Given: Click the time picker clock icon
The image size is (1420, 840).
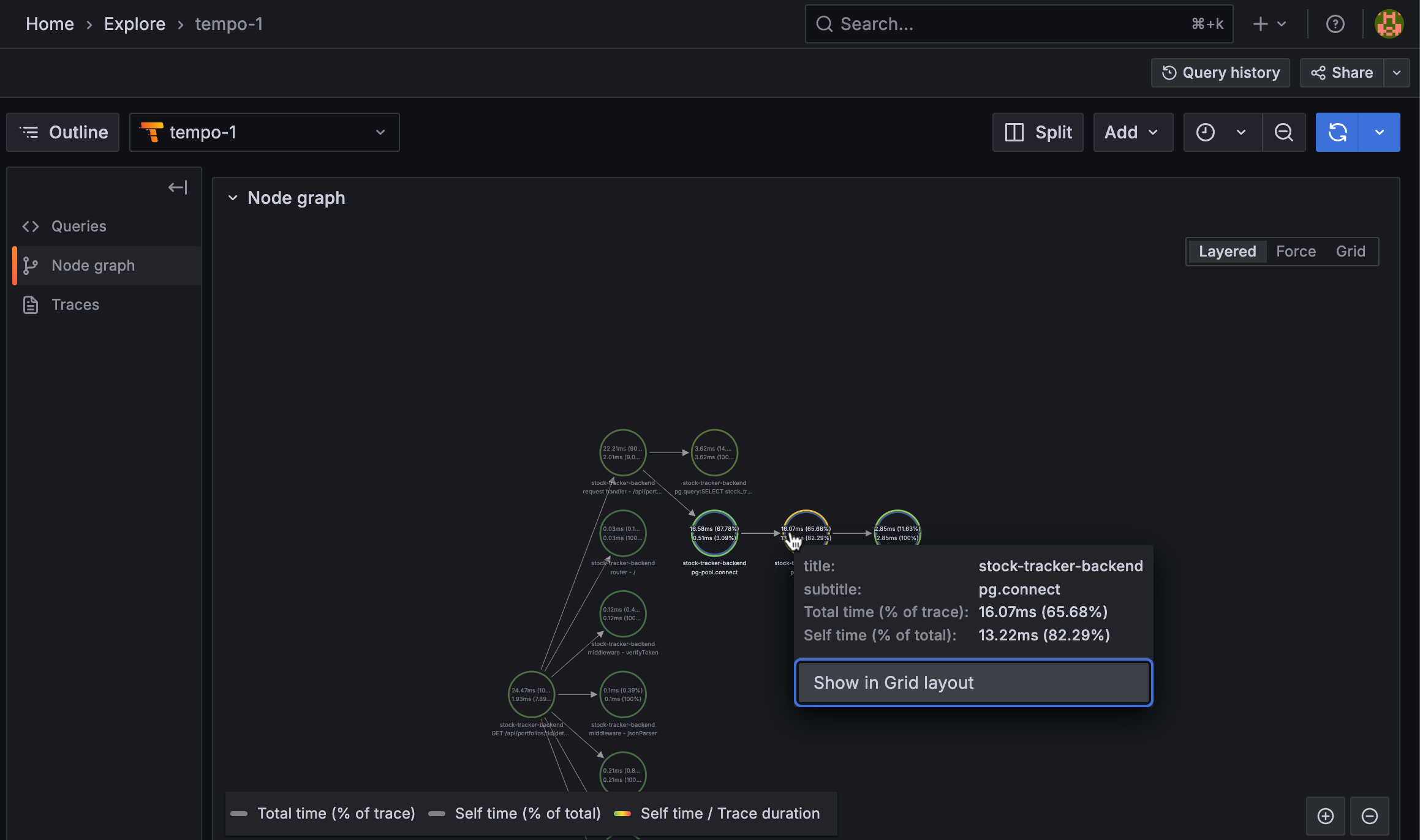Looking at the screenshot, I should 1205,132.
